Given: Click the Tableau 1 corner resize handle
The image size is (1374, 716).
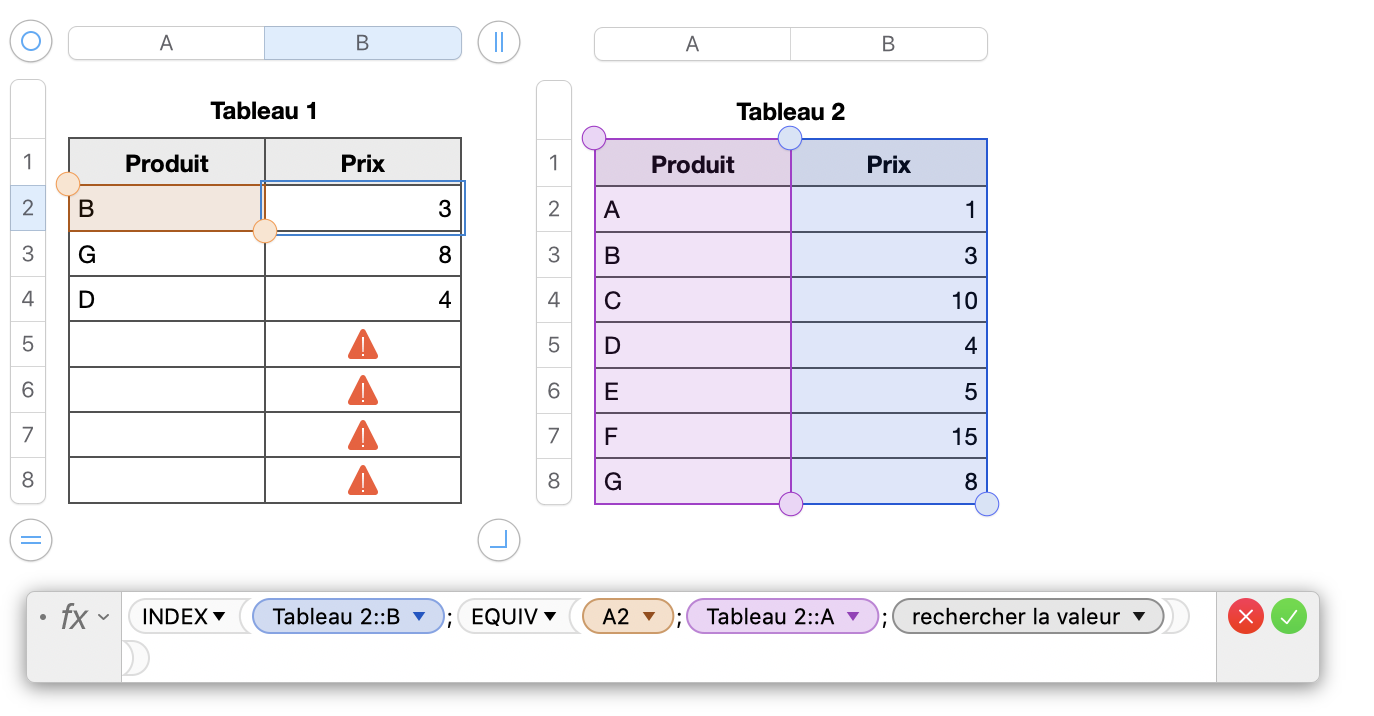Looking at the screenshot, I should point(499,540).
